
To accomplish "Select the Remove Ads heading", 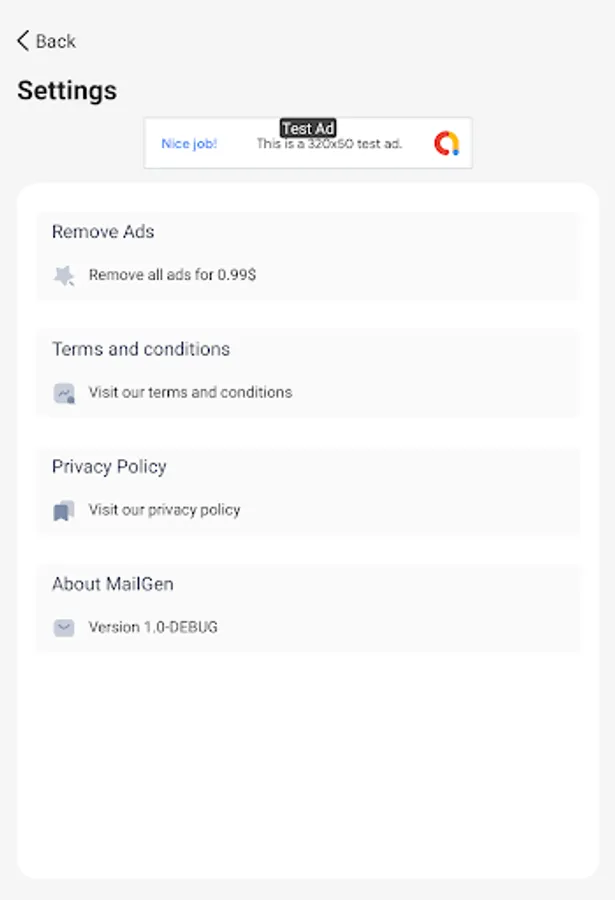I will pyautogui.click(x=103, y=232).
